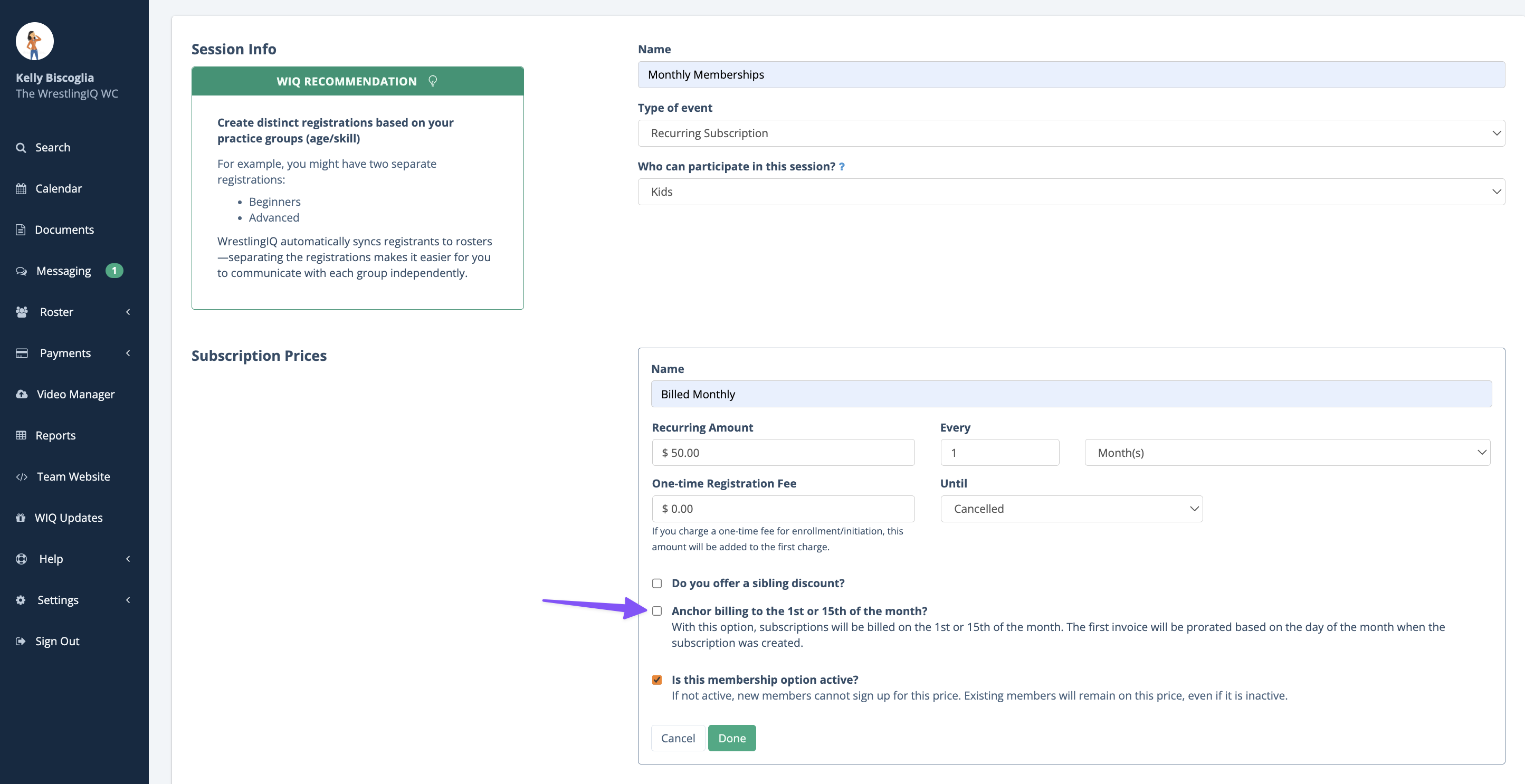
Task: Click the Advanced bullet item
Action: pos(274,218)
